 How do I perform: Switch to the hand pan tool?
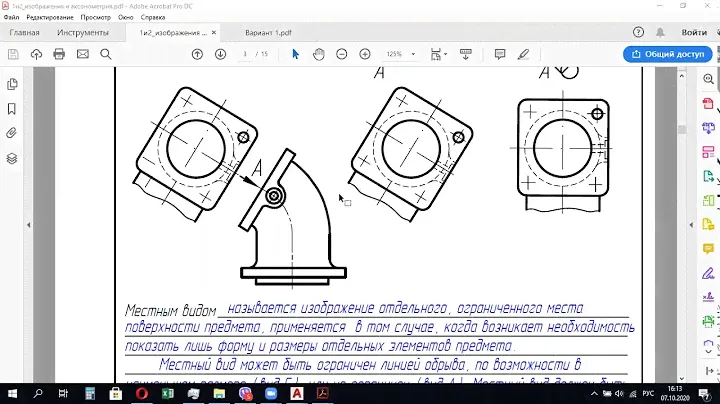(x=319, y=54)
